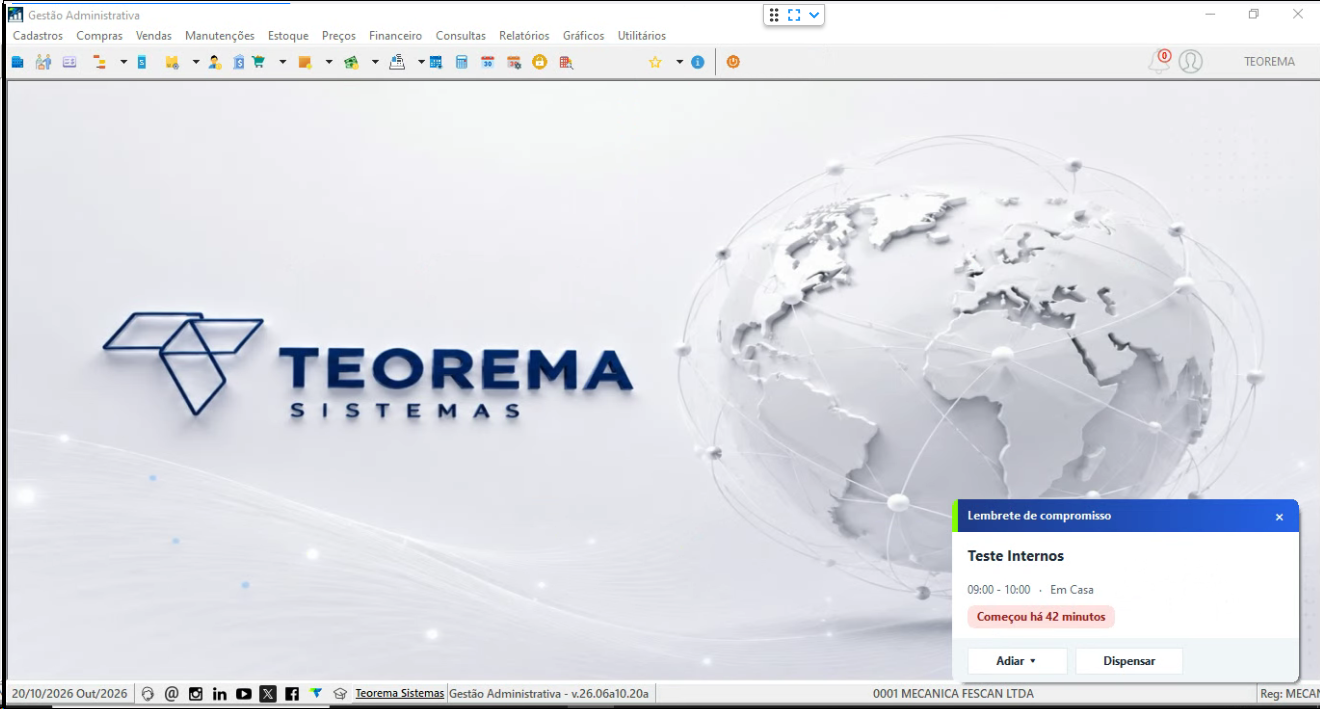Viewport: 1320px width, 709px height.
Task: Click the user profile avatar icon
Action: (x=1190, y=61)
